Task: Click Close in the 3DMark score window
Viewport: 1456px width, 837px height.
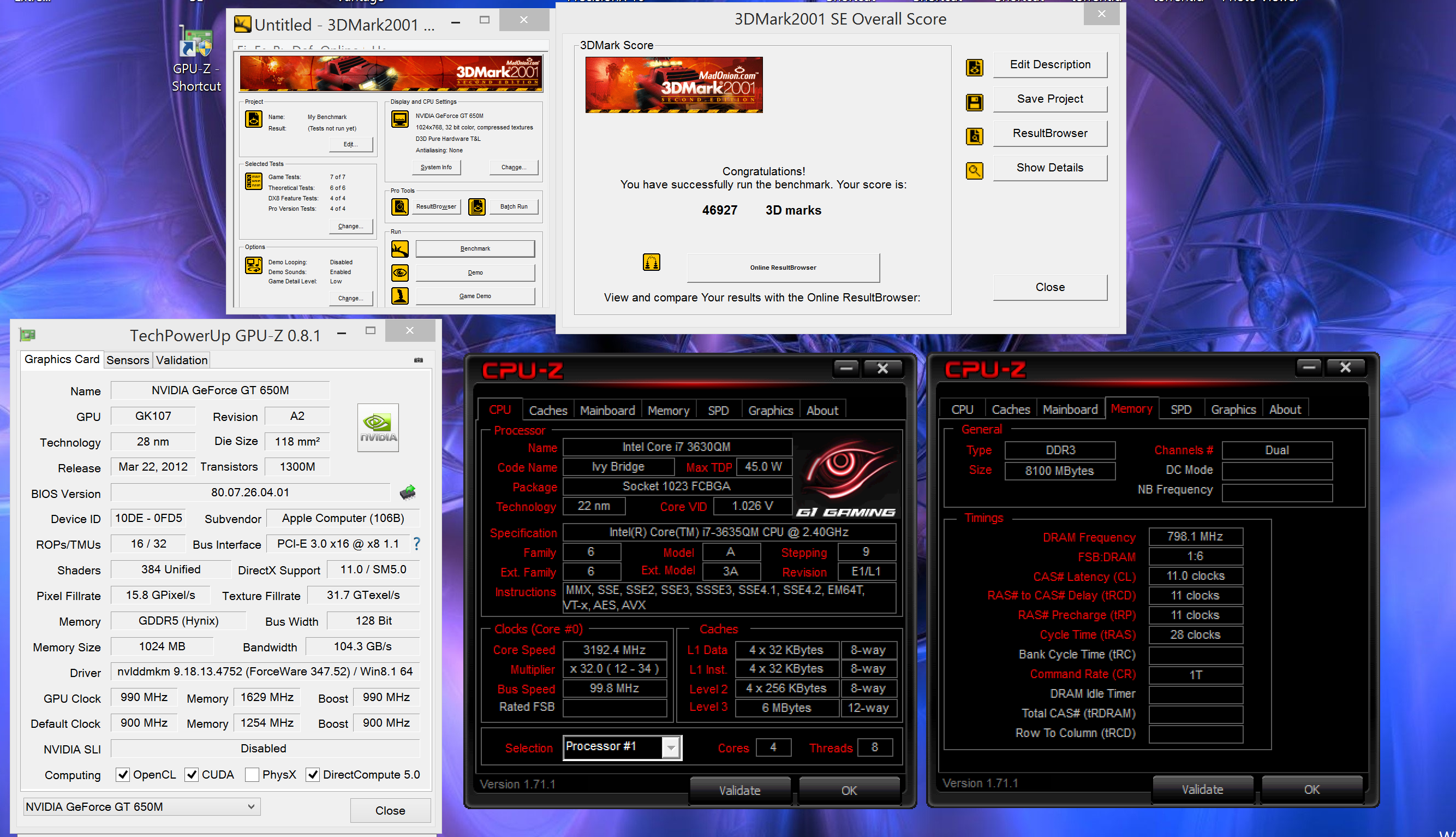Action: coord(1050,287)
